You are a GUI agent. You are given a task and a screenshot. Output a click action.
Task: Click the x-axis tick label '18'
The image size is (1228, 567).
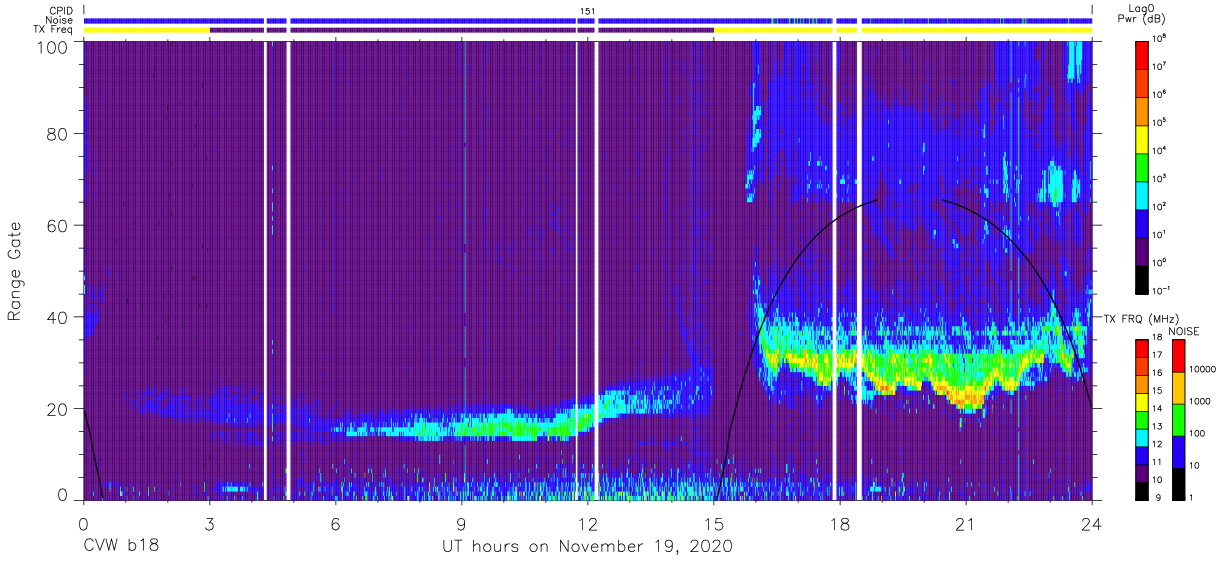pyautogui.click(x=840, y=524)
